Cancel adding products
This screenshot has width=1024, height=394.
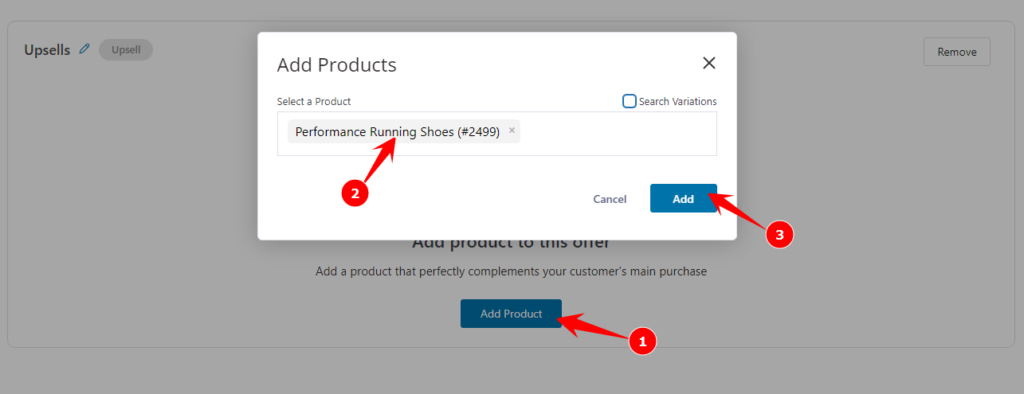tap(609, 199)
